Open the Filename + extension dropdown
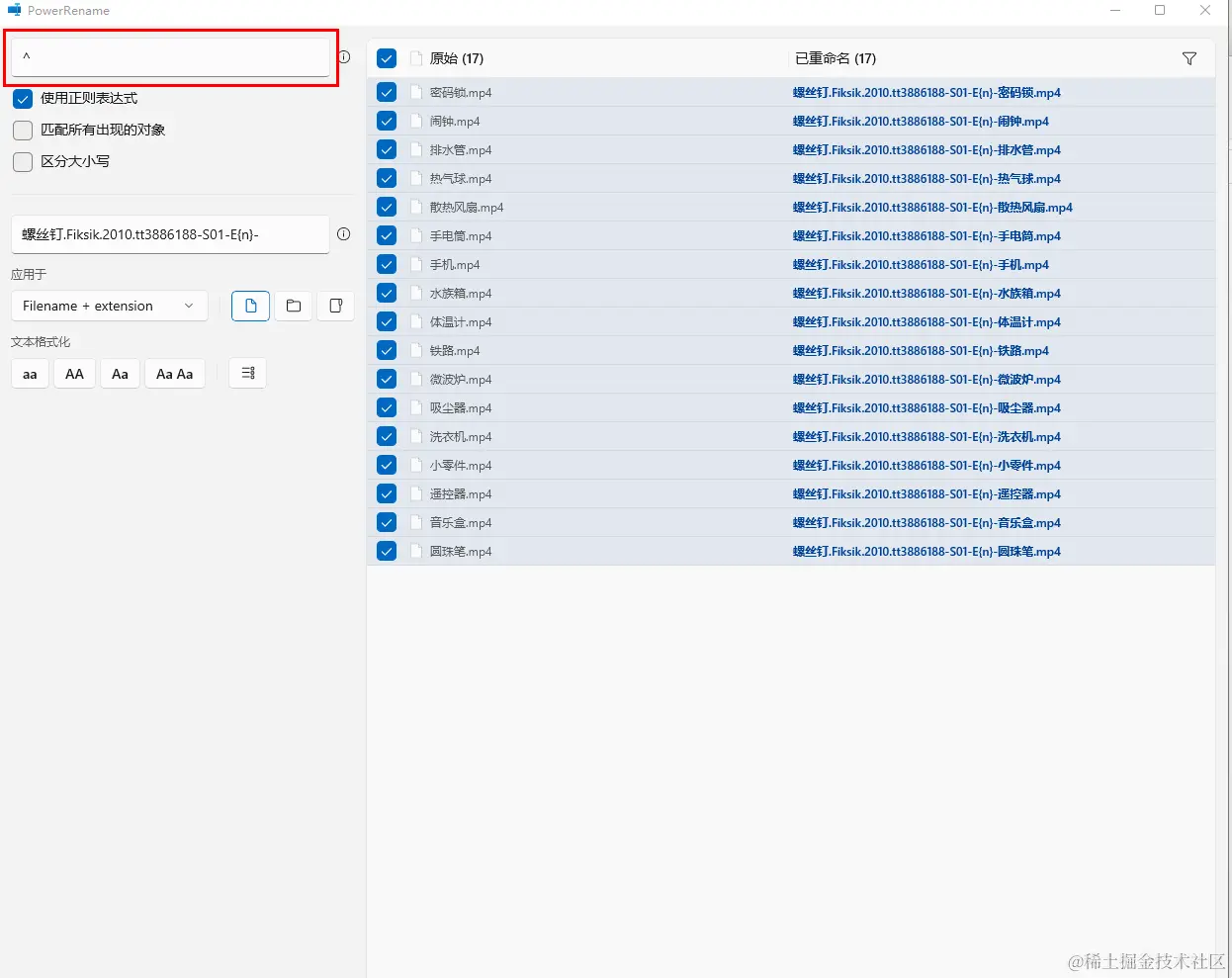Image resolution: width=1232 pixels, height=978 pixels. tap(109, 306)
